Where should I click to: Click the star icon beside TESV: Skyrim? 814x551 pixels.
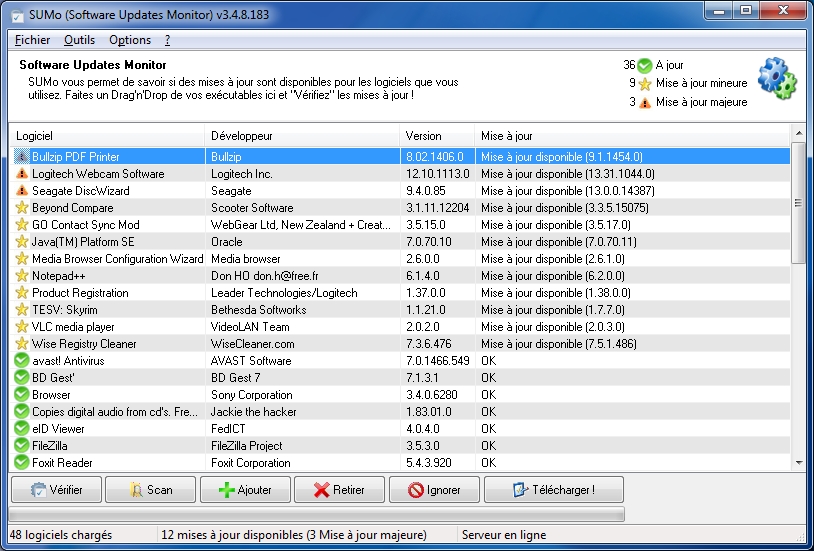point(21,310)
